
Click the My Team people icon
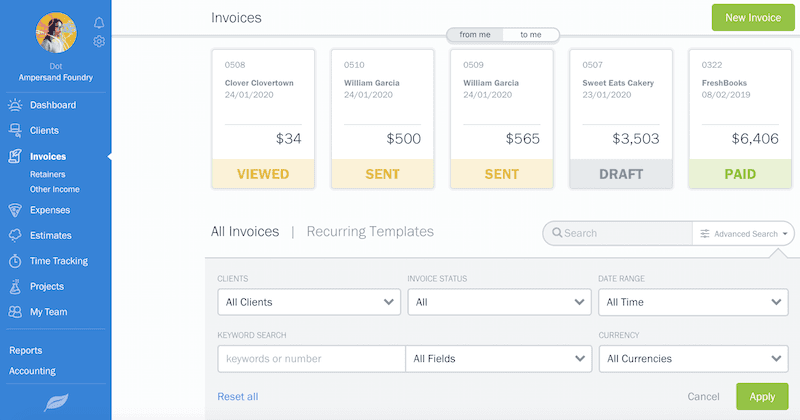coord(15,312)
